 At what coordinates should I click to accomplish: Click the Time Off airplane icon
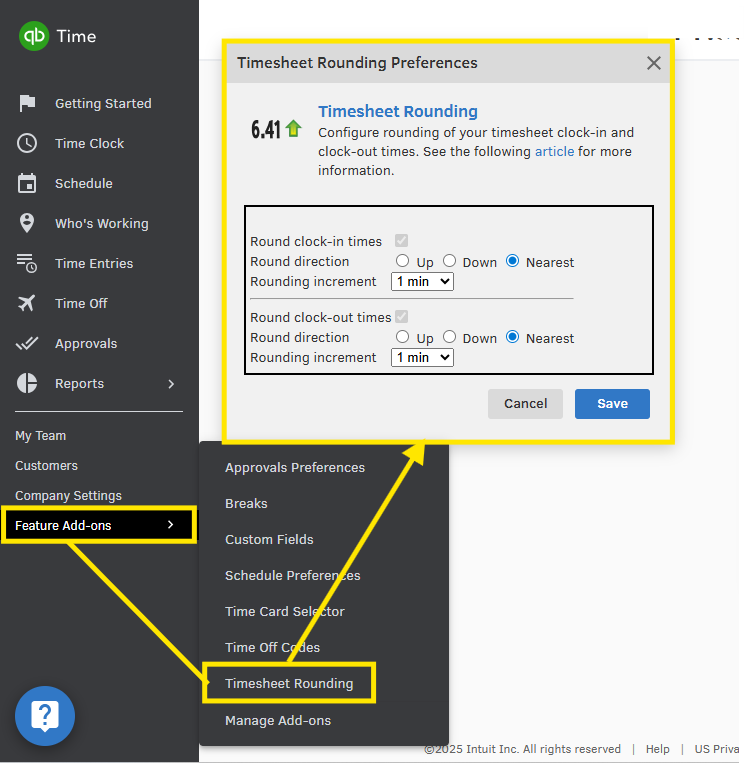click(27, 303)
